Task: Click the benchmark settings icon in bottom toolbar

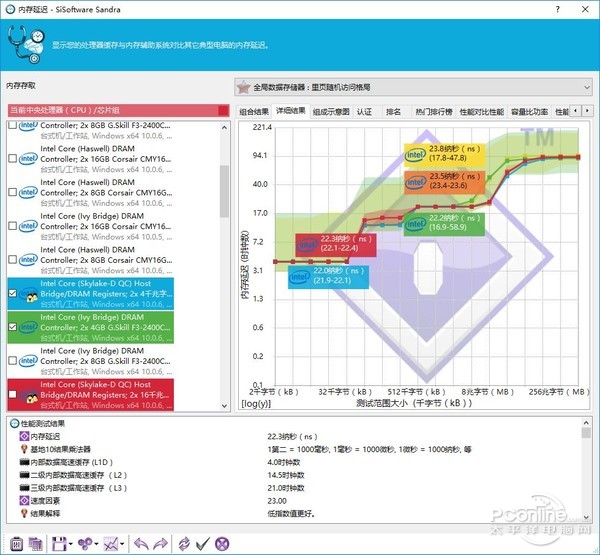Action: click(16, 544)
